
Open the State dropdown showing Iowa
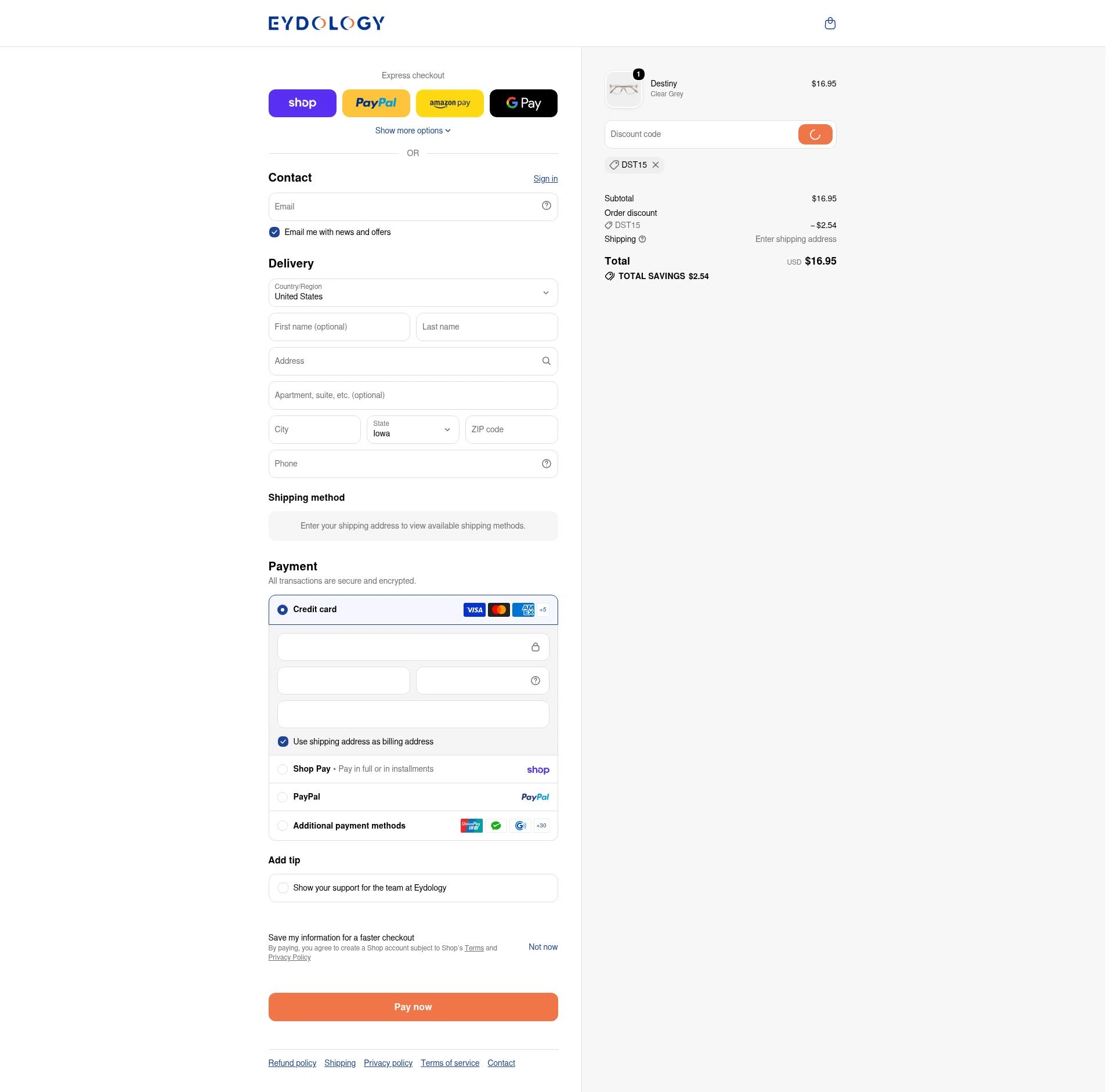tap(413, 429)
